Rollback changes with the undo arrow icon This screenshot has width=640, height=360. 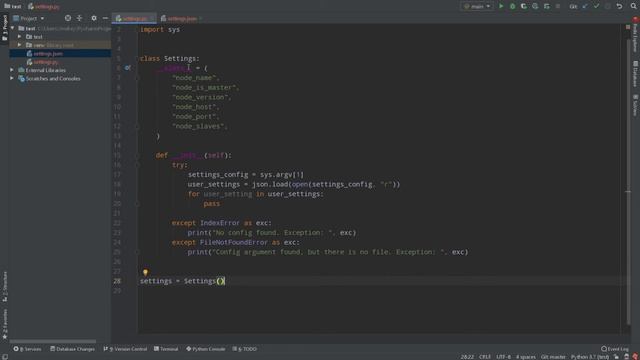pos(619,6)
